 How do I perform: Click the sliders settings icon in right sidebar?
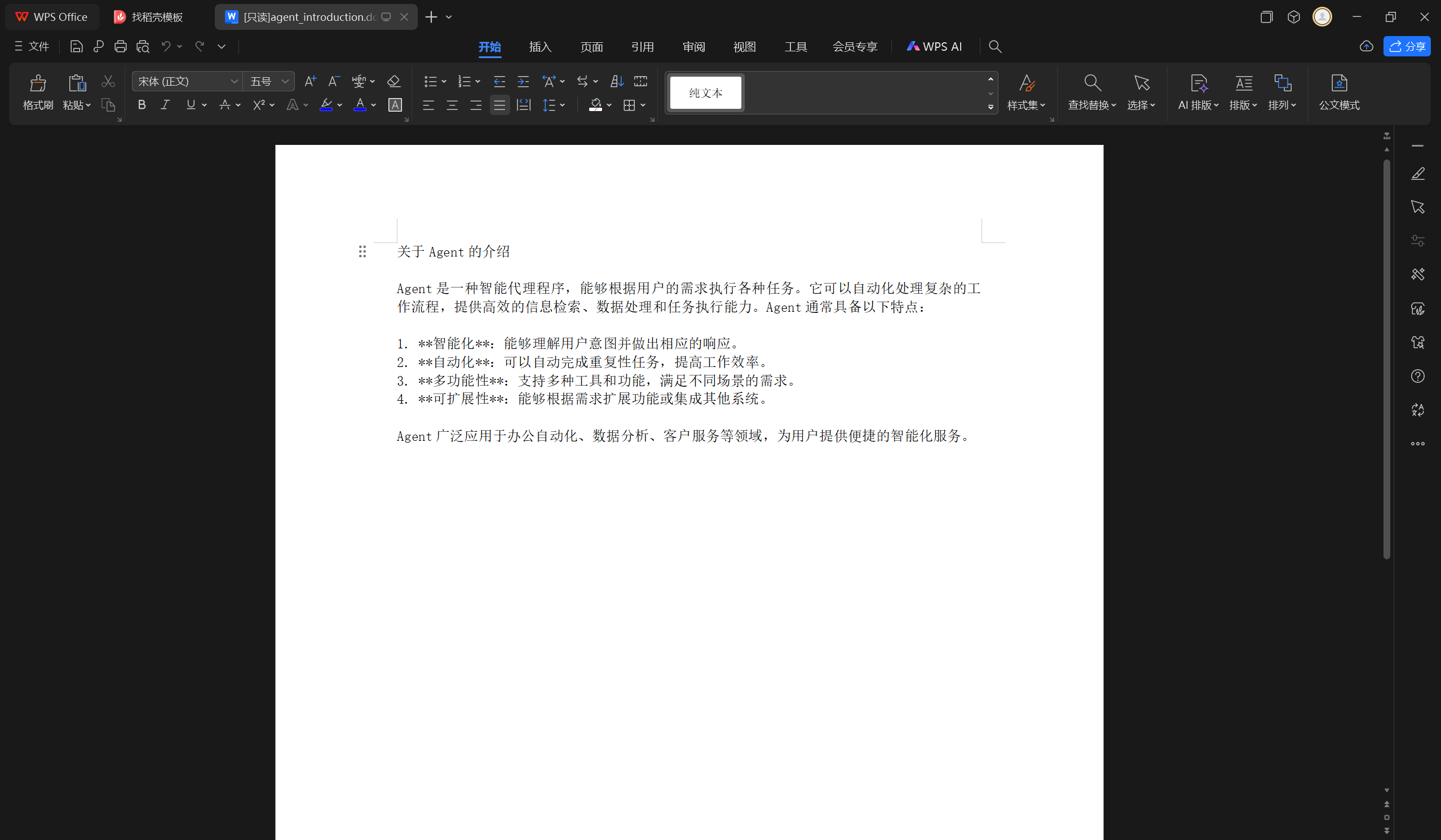pyautogui.click(x=1417, y=241)
